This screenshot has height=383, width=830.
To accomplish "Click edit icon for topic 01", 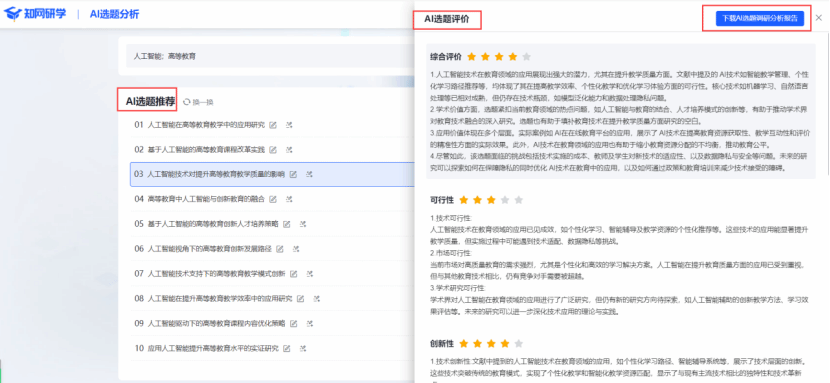I will pos(273,125).
